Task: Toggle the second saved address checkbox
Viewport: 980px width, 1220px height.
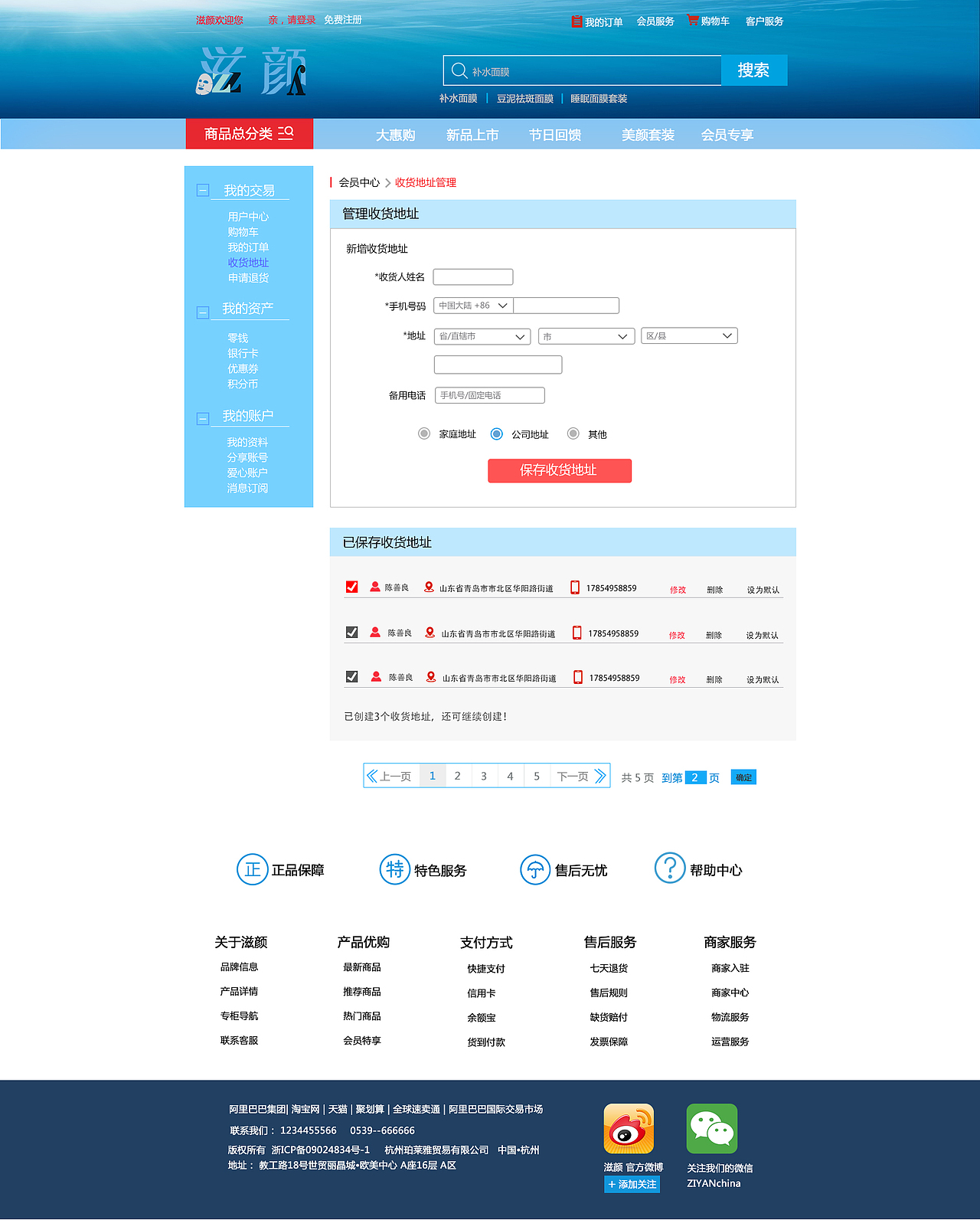Action: point(352,632)
